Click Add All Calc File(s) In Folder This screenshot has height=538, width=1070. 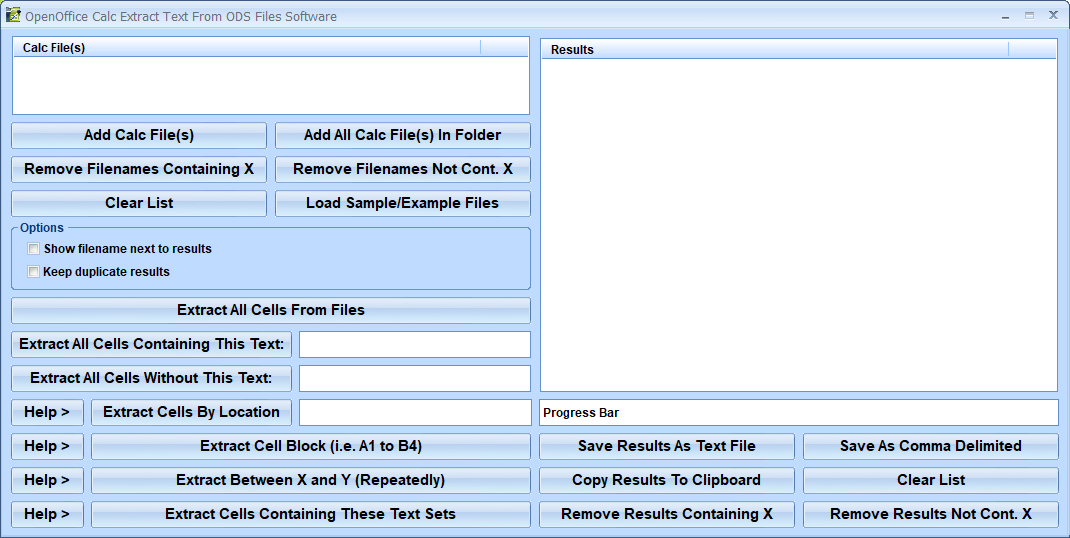click(x=403, y=135)
